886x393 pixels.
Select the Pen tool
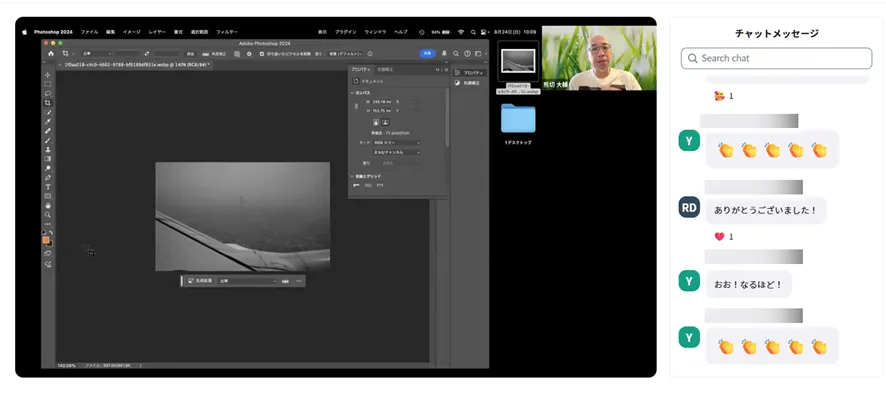click(x=47, y=177)
